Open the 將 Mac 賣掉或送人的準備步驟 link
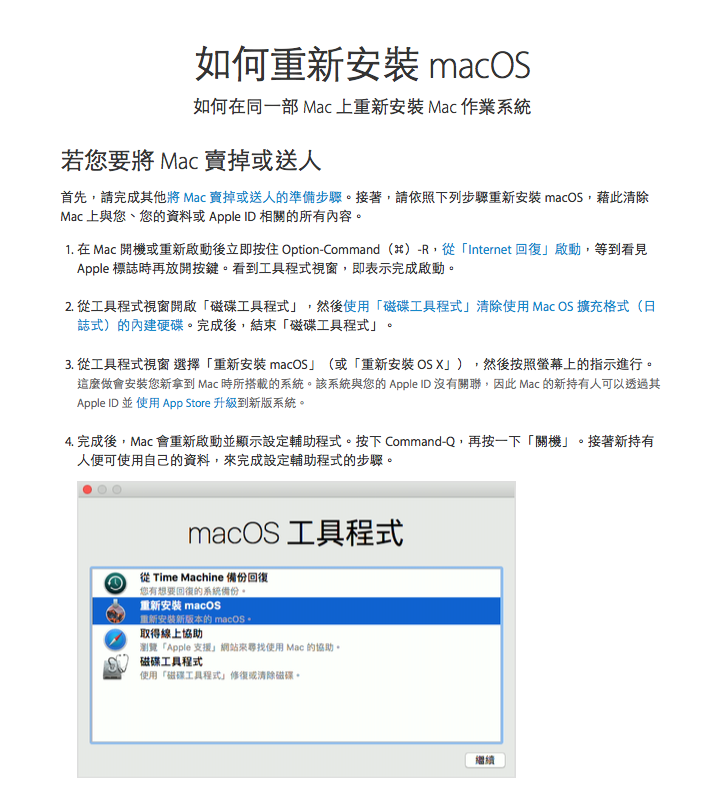714x805 pixels. click(255, 197)
